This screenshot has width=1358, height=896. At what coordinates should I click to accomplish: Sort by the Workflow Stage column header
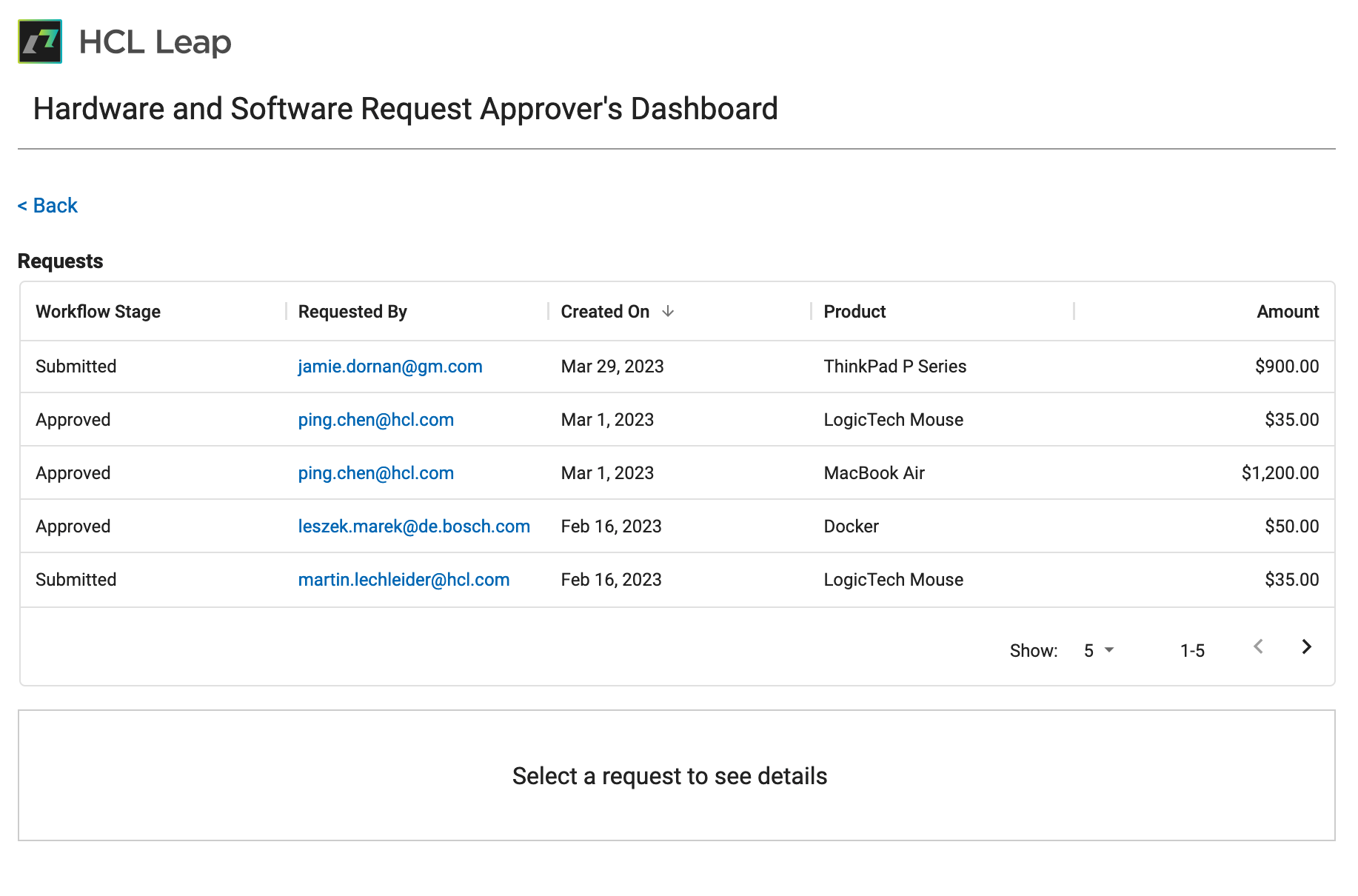(98, 312)
